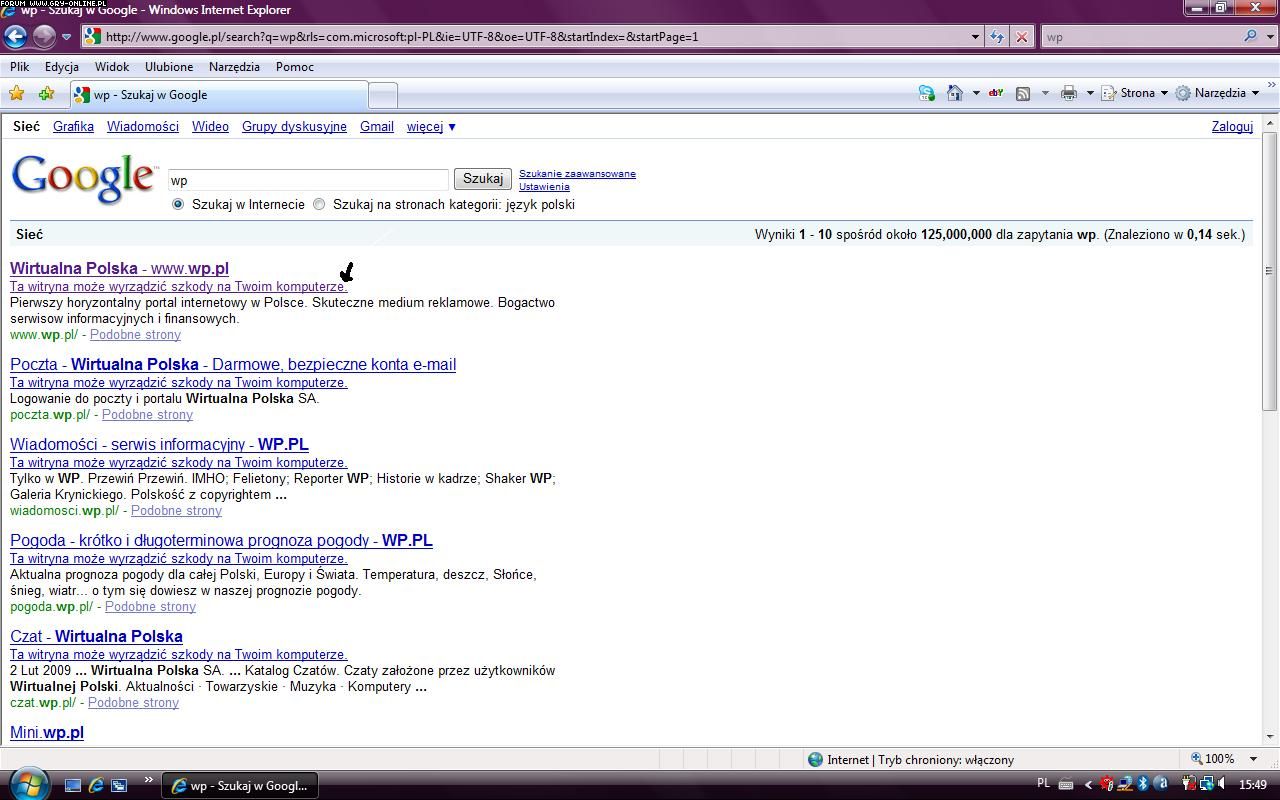This screenshot has height=800, width=1280.
Task: Launch Internet Explorer from quick launch
Action: tap(96, 785)
